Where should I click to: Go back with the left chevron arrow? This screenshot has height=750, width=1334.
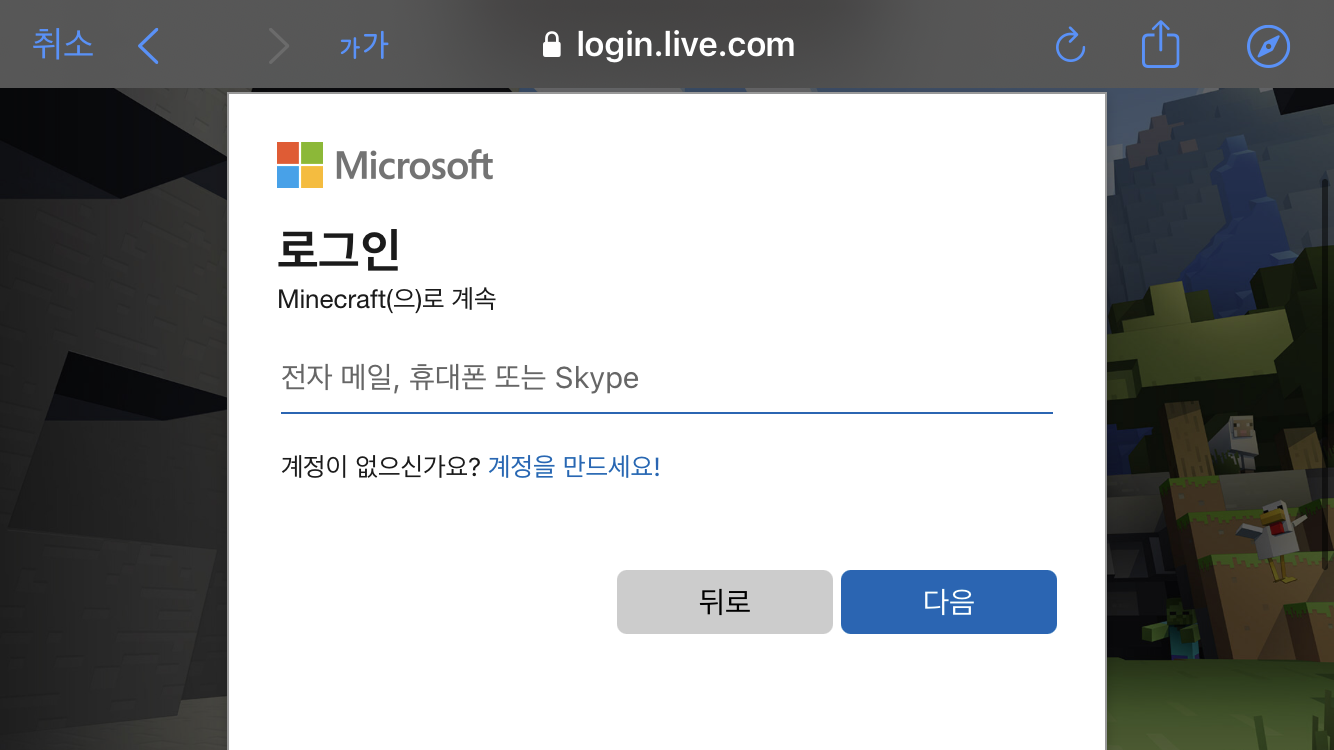click(x=149, y=45)
